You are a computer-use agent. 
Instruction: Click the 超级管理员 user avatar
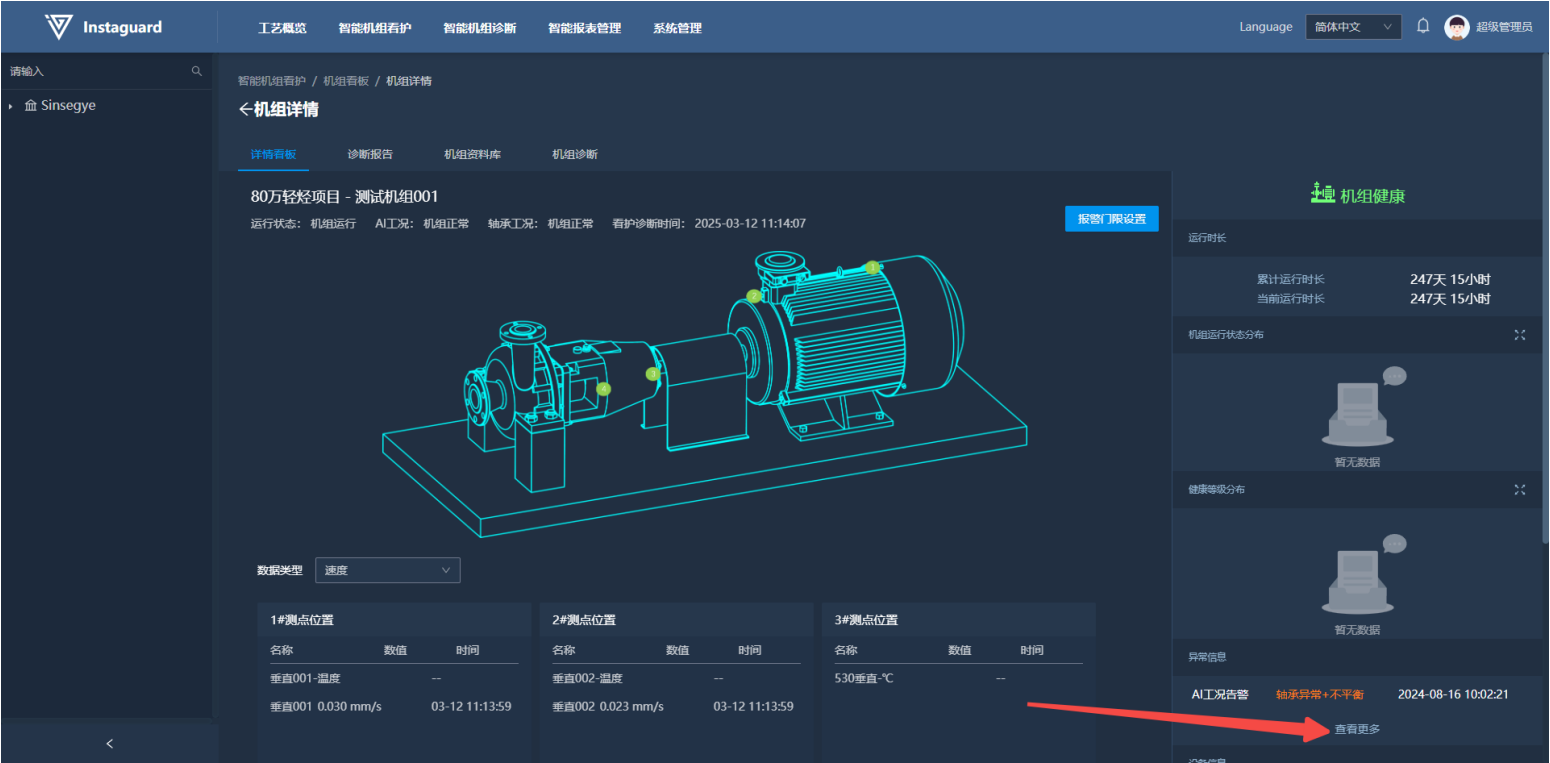coord(1456,27)
